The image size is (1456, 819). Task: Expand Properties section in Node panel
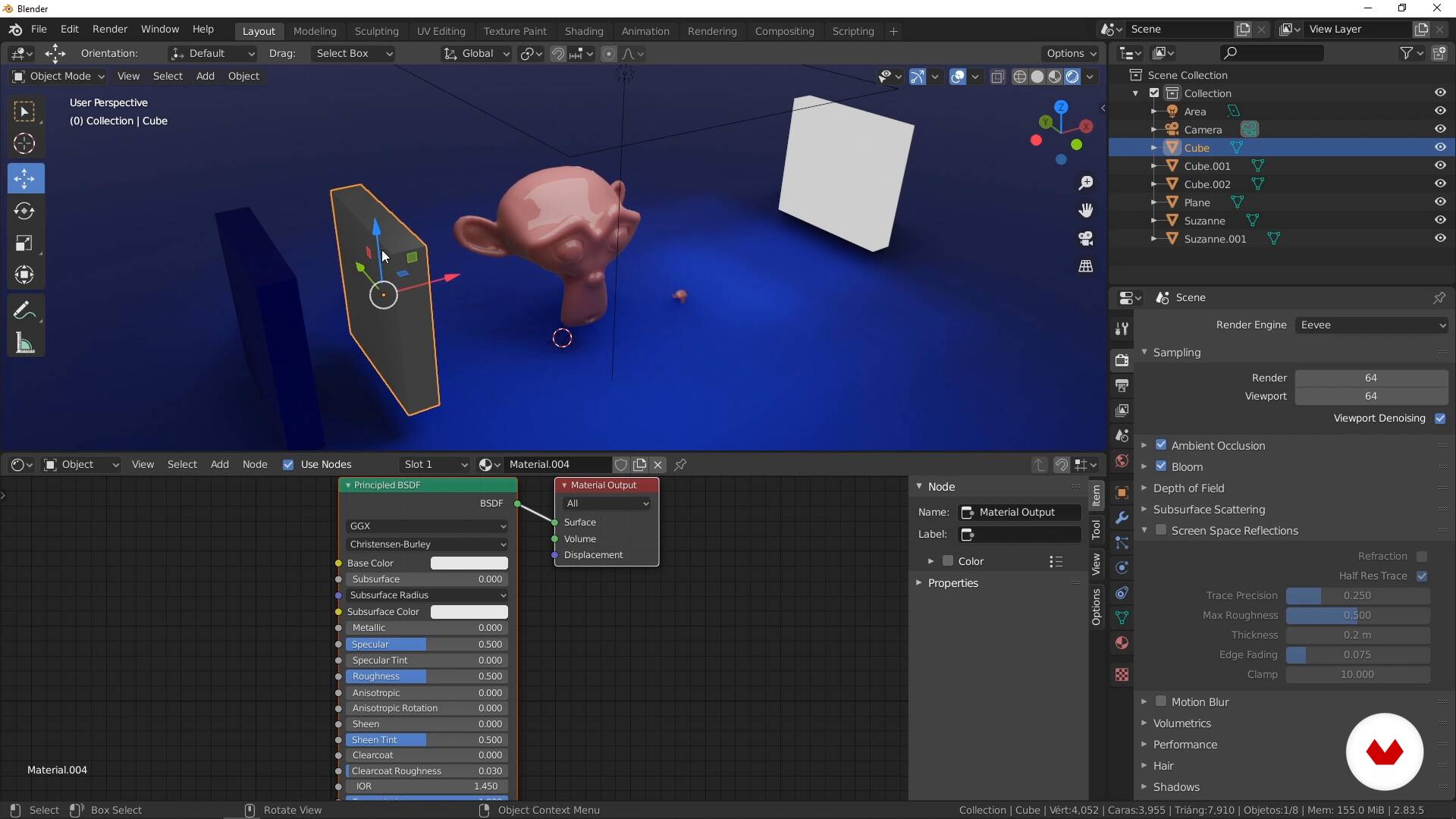[x=952, y=583]
